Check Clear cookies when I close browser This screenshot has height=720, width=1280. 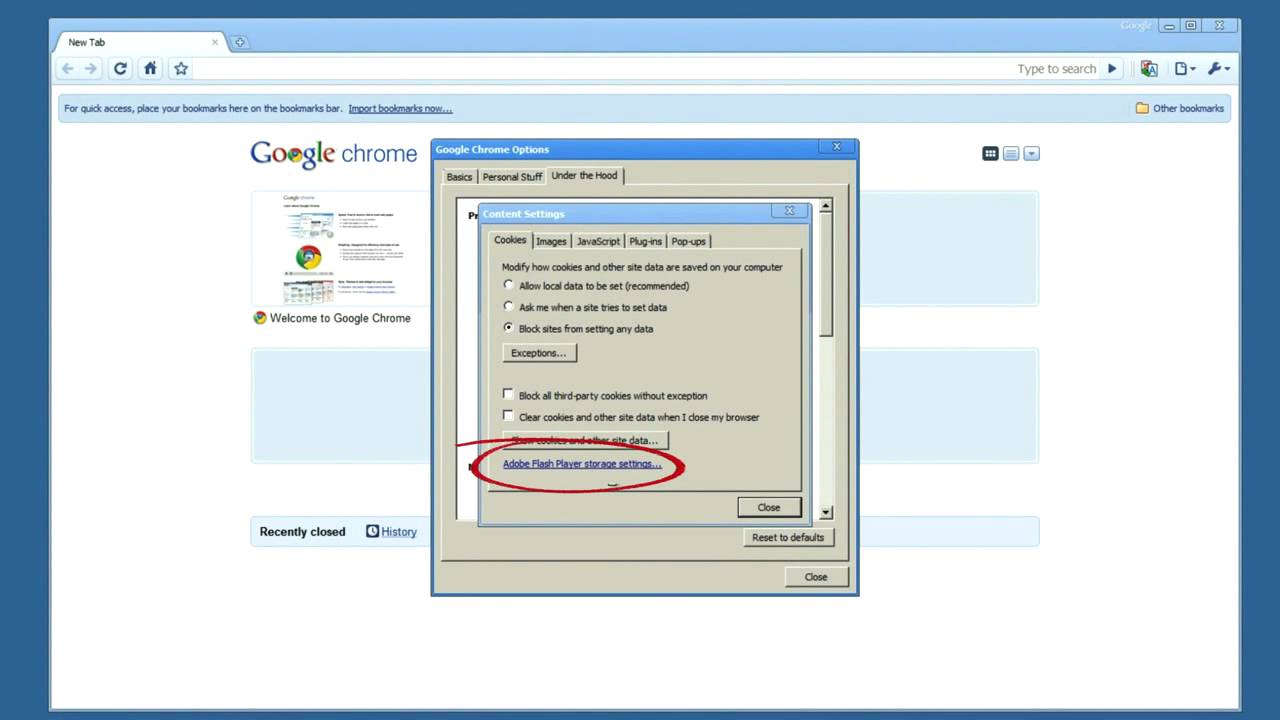pos(508,416)
